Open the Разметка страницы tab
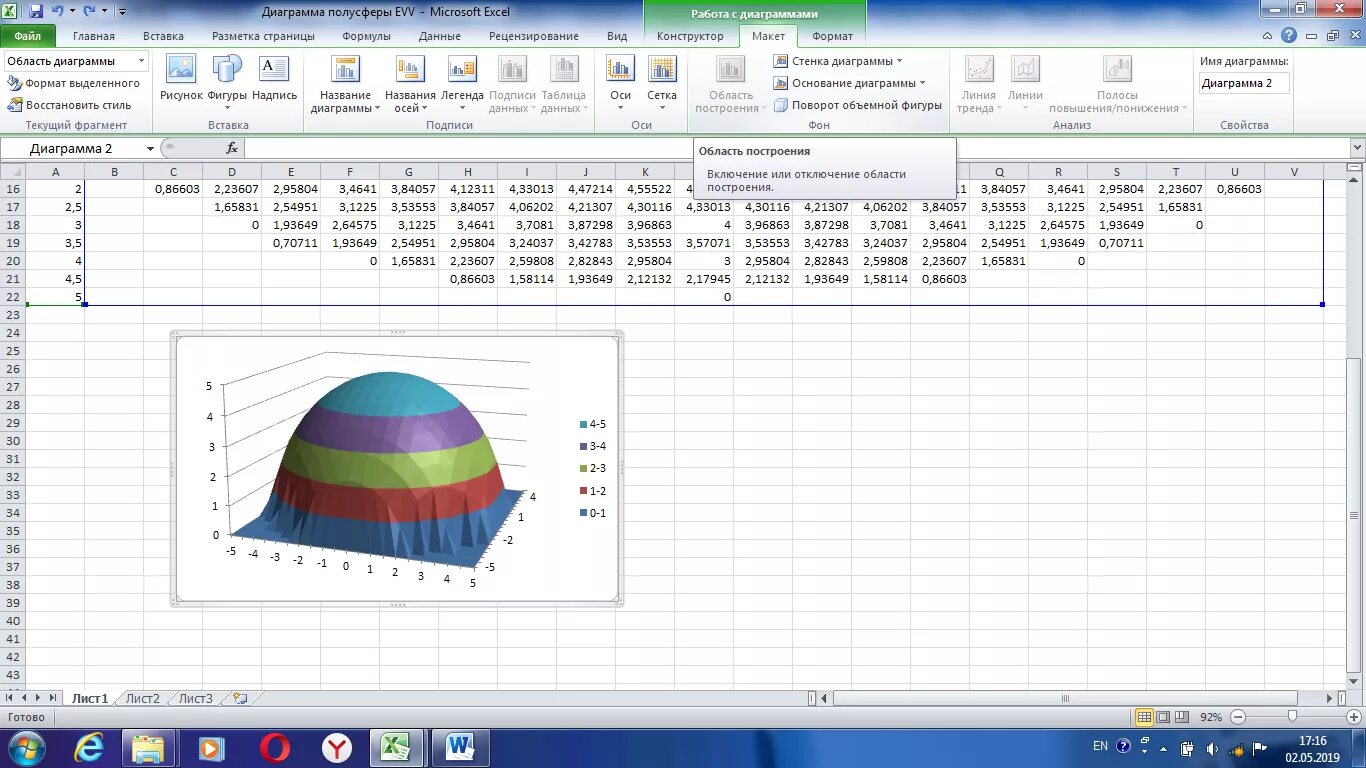The width and height of the screenshot is (1366, 768). (263, 36)
